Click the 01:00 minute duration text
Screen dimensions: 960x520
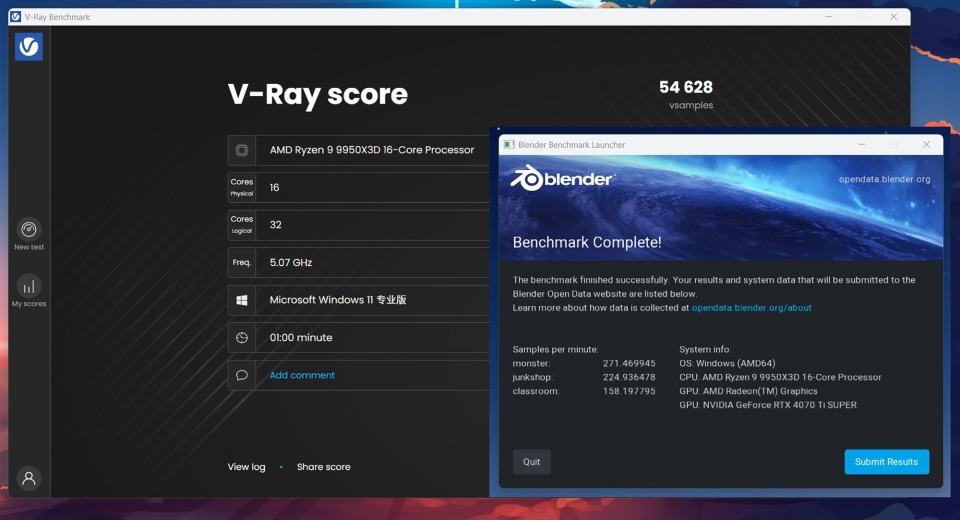[301, 337]
